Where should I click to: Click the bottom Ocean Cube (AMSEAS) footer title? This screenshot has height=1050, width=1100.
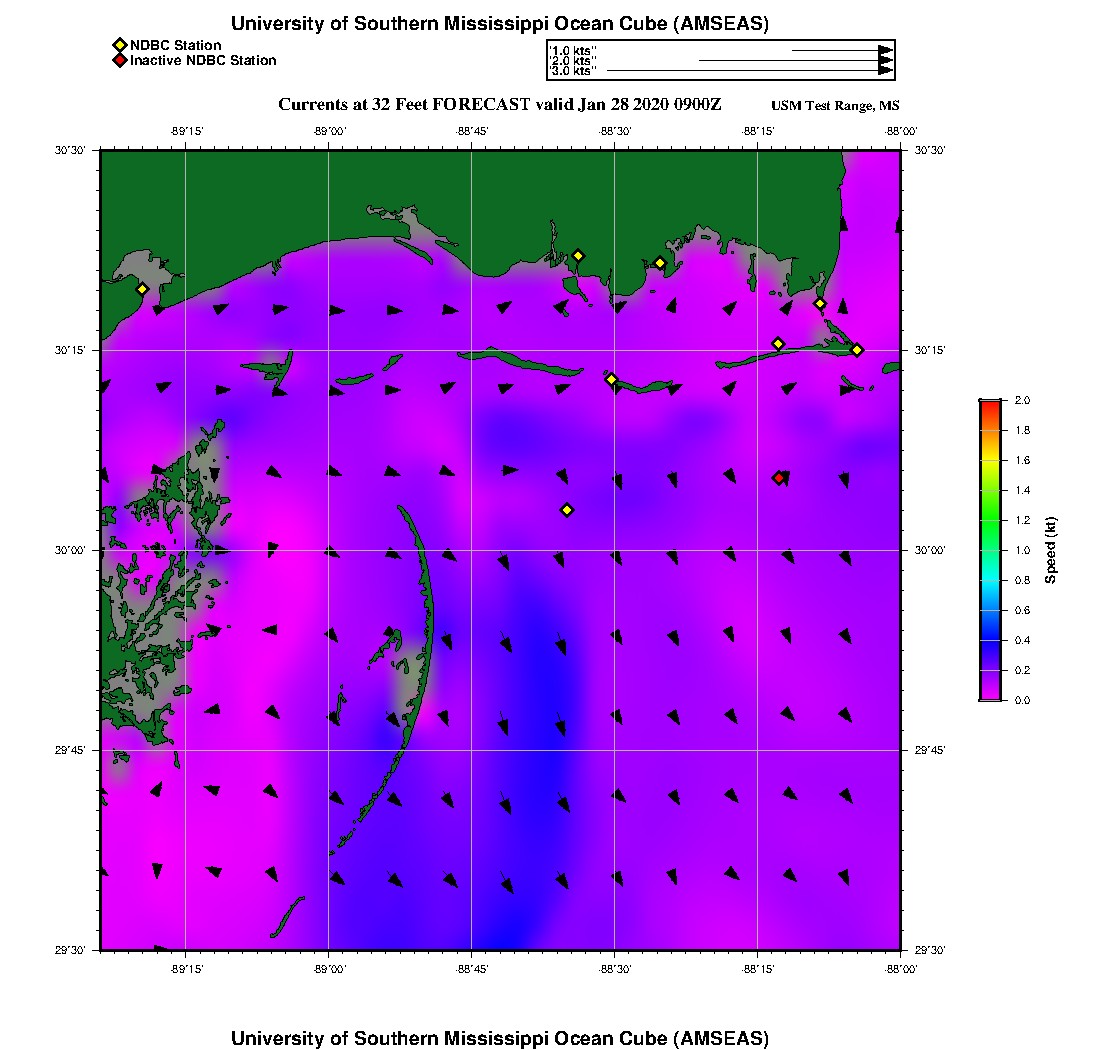click(x=500, y=1037)
